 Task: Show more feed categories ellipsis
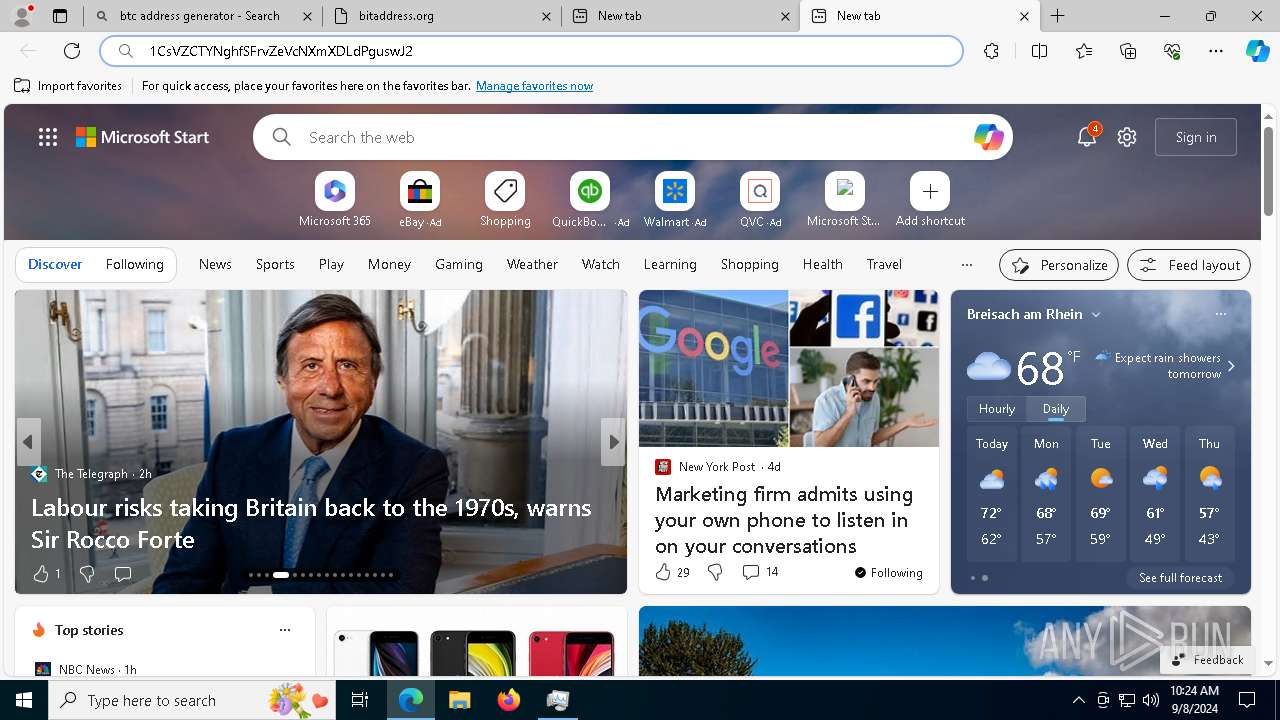[x=966, y=264]
